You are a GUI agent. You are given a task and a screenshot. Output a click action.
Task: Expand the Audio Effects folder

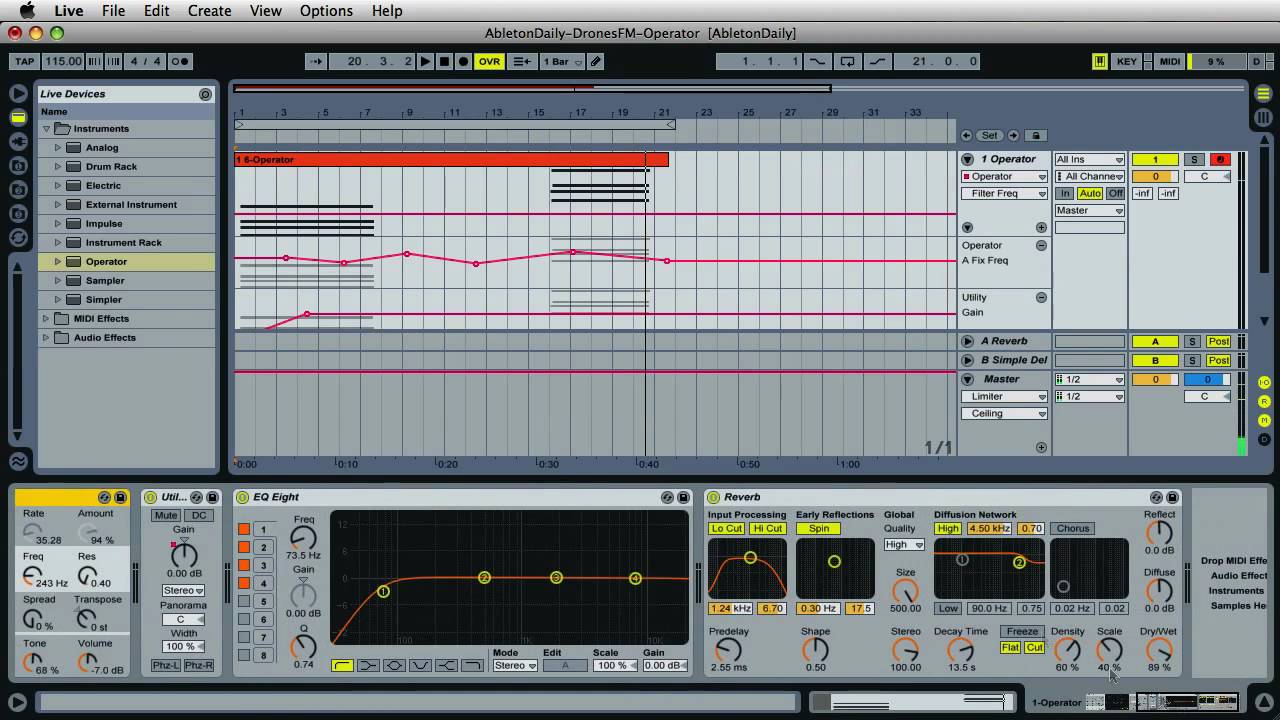pyautogui.click(x=46, y=338)
